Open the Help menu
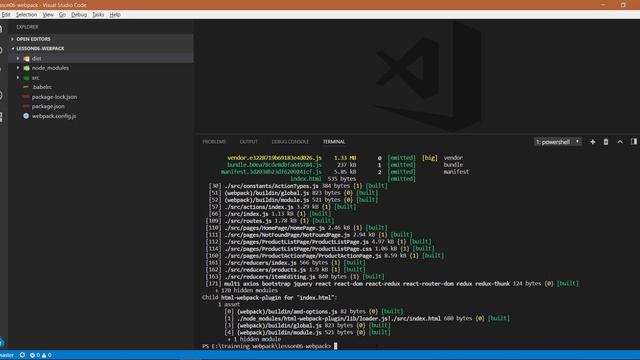Viewport: 640px width, 360px height. coord(115,15)
